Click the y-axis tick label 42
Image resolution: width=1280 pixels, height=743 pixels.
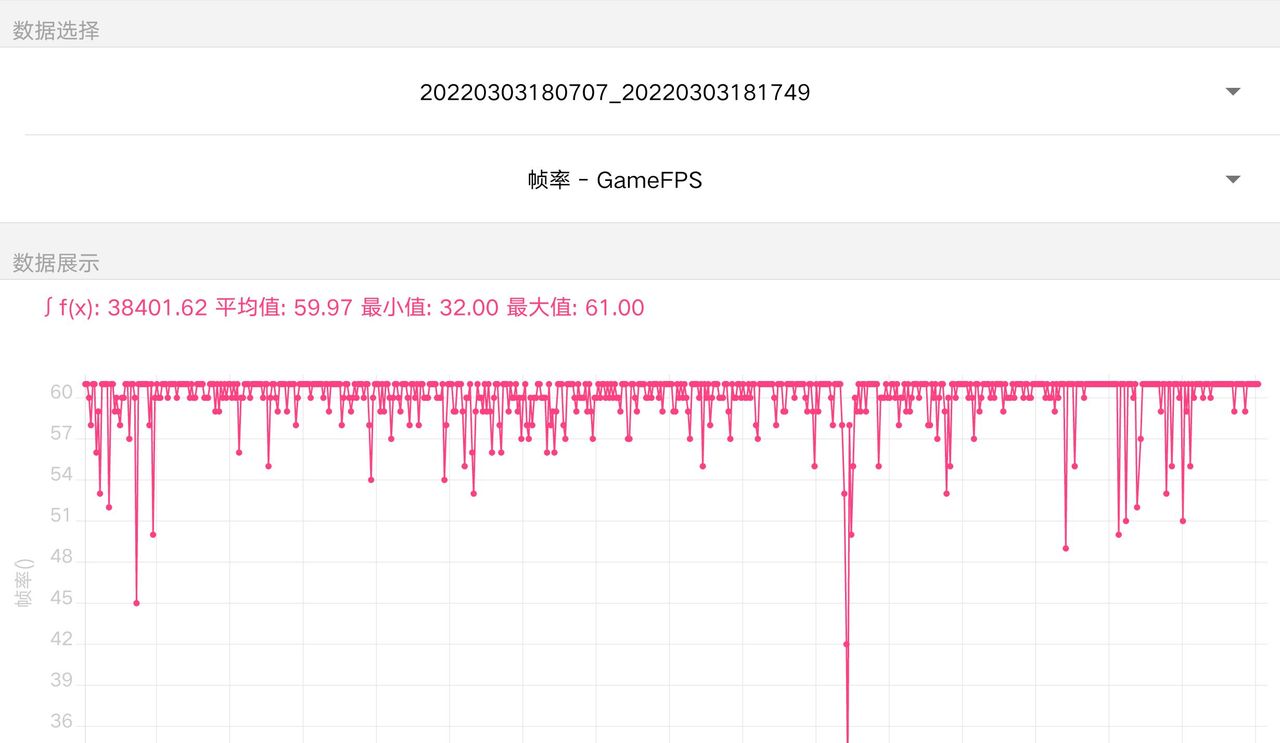coord(61,639)
